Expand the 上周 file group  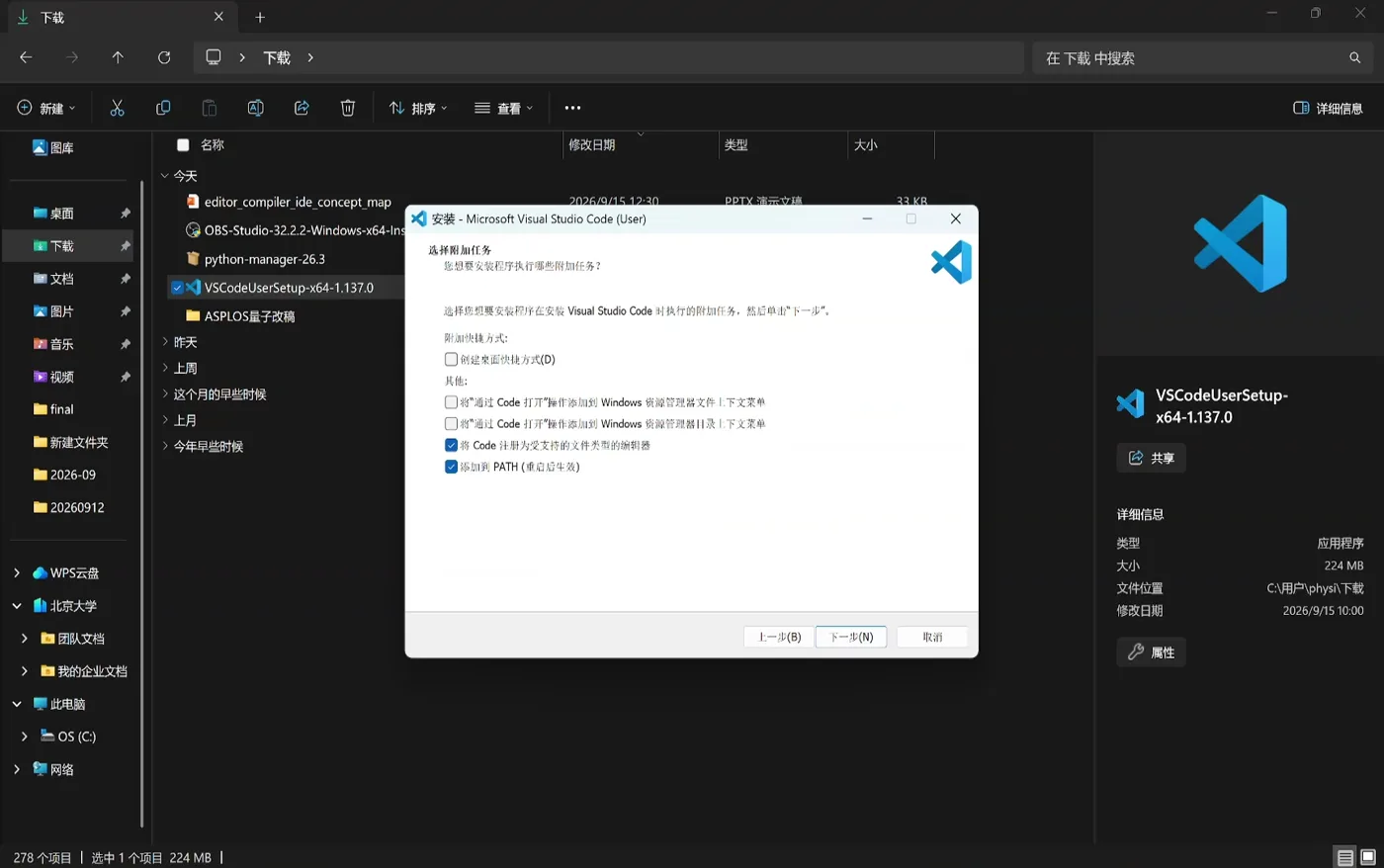click(165, 368)
